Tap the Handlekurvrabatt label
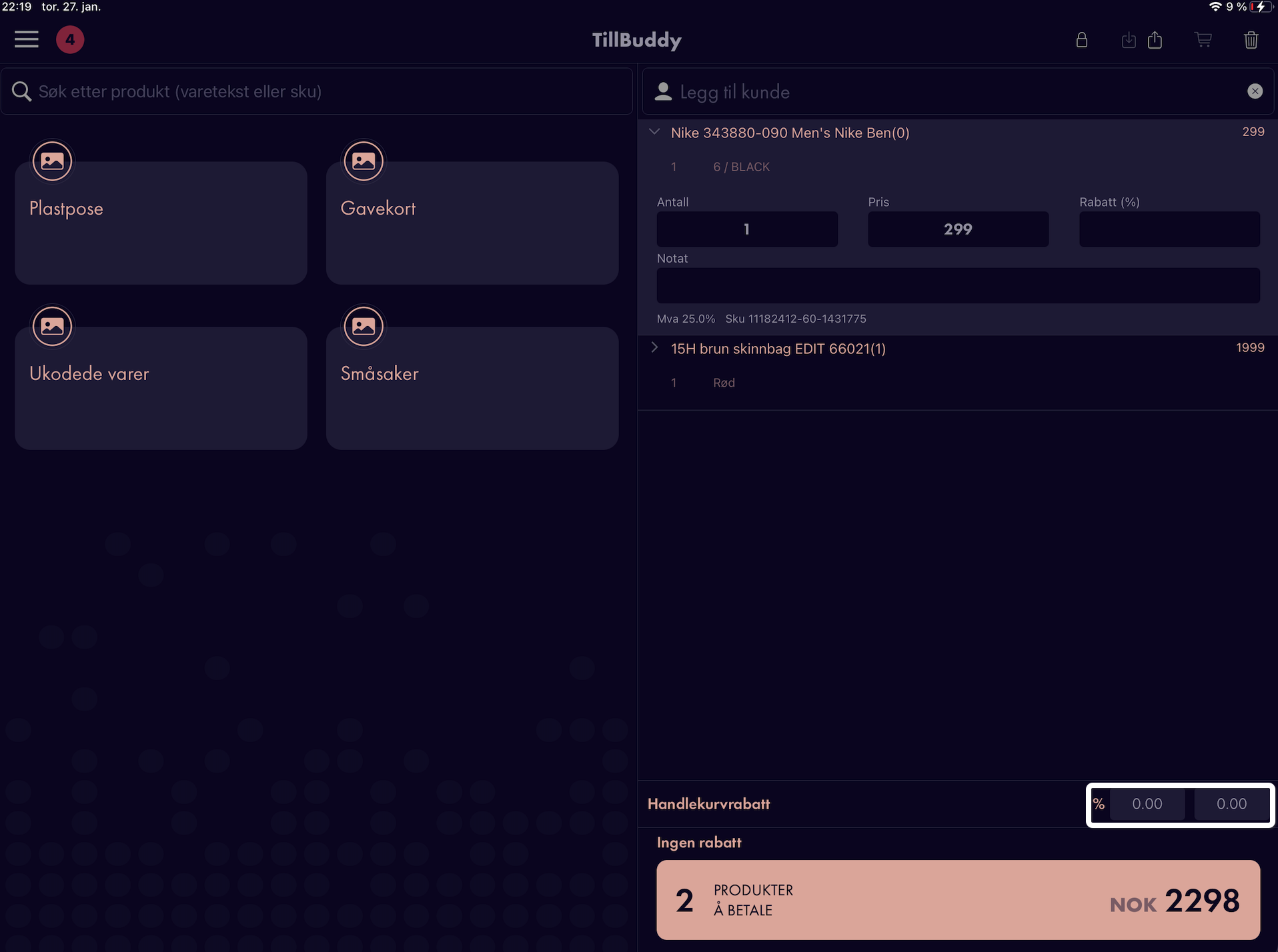This screenshot has width=1278, height=952. (x=708, y=804)
